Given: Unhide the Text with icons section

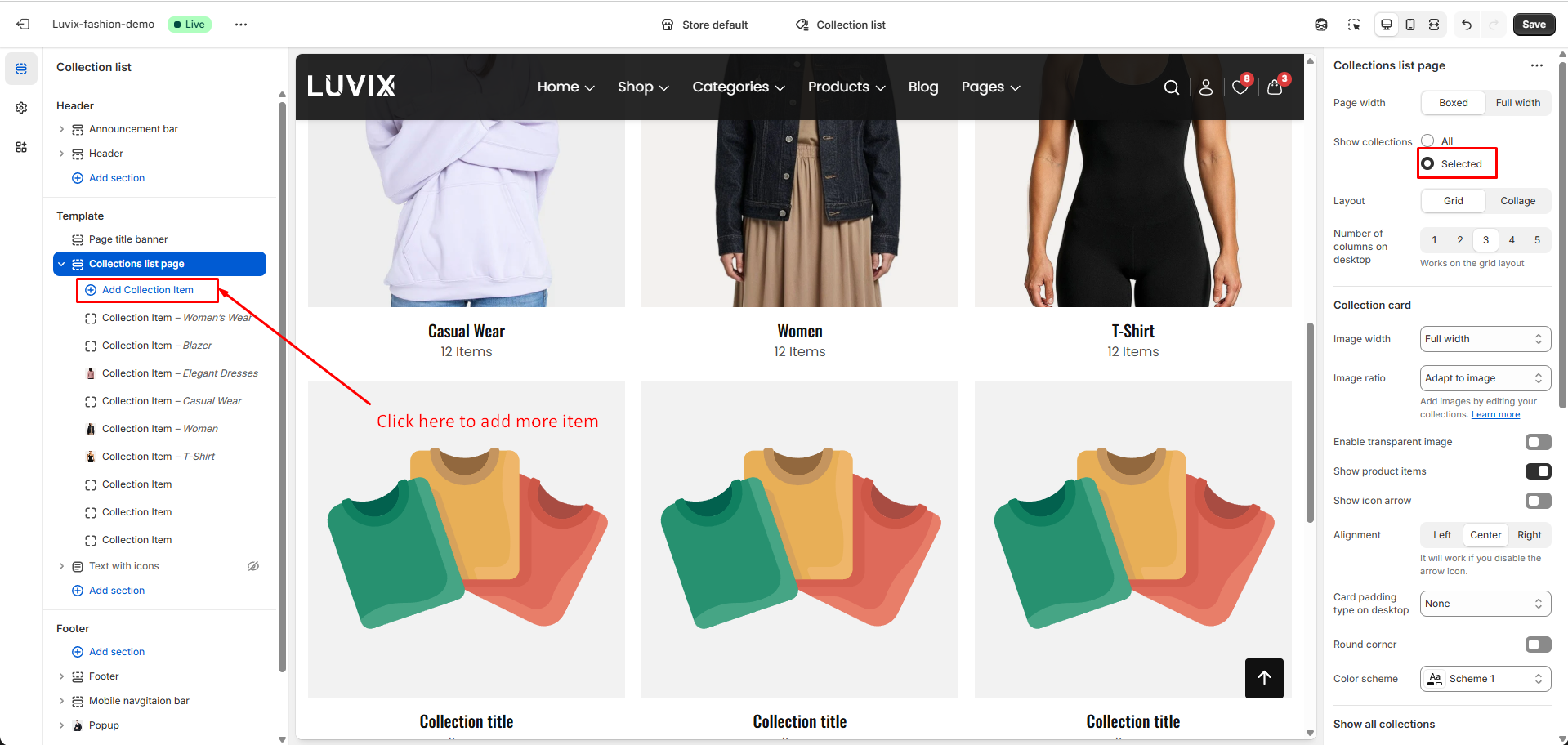Looking at the screenshot, I should [x=253, y=566].
